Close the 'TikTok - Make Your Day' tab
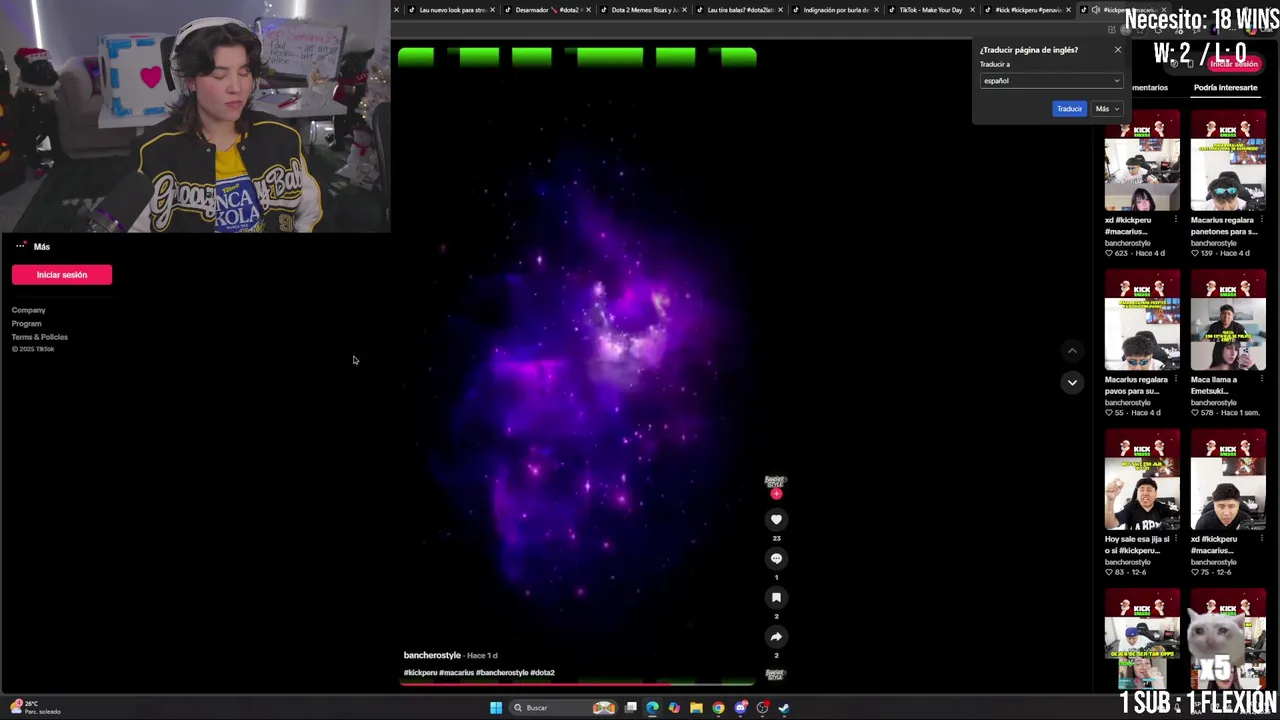 (972, 10)
